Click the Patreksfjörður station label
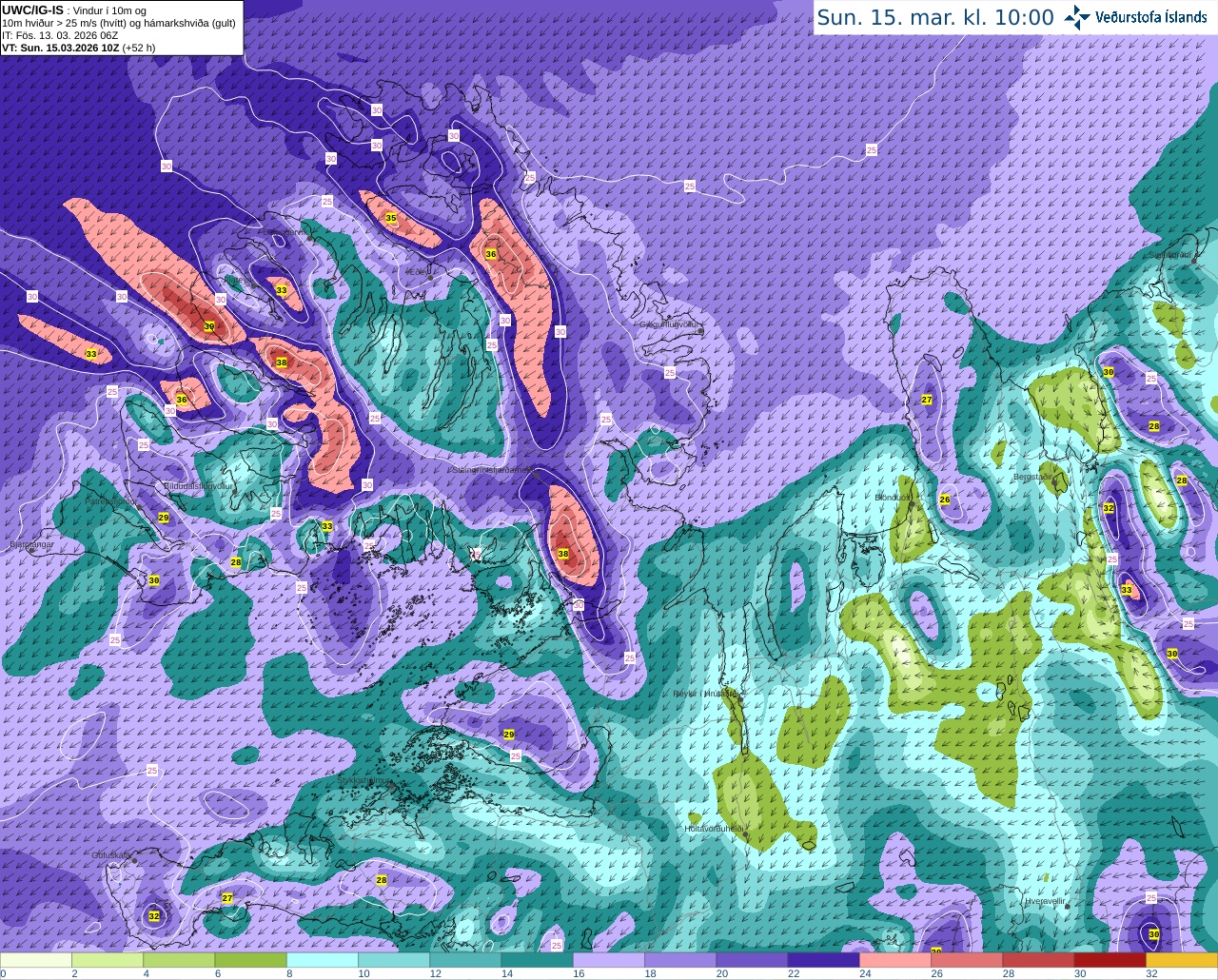The width and height of the screenshot is (1218, 980). pos(112,500)
